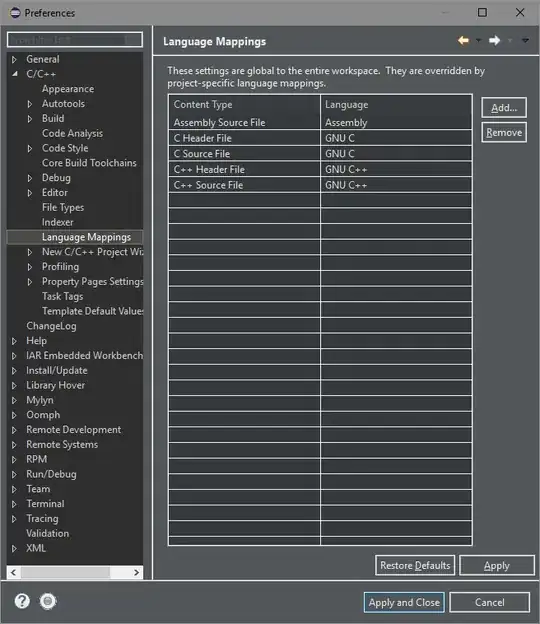Screen dimensions: 540x624
Task: Click the back navigation arrow icon
Action: 463,41
